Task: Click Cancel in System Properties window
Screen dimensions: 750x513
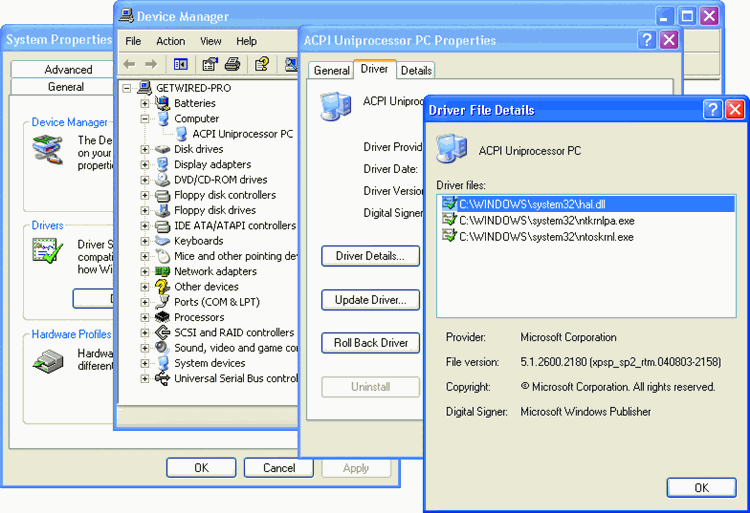Action: coord(279,468)
